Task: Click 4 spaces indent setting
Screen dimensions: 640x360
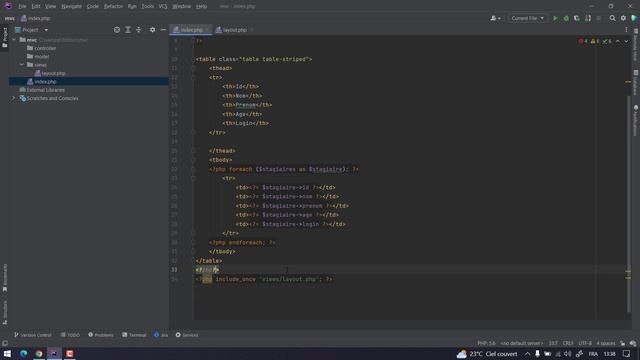Action: [x=606, y=343]
